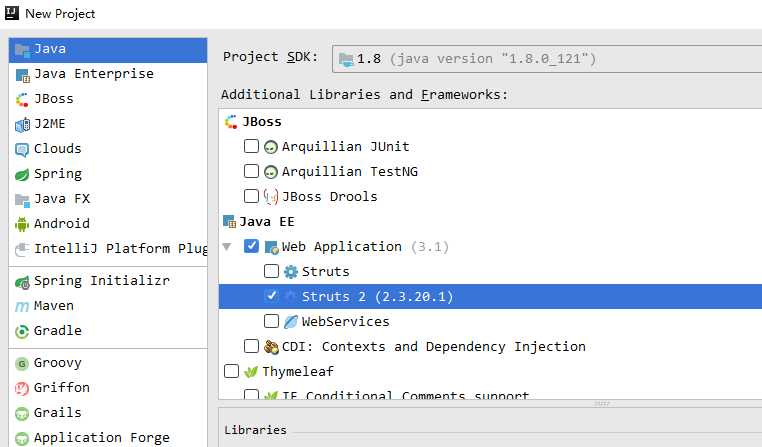
Task: Click the JBoss icon in project list
Action: (x=22, y=100)
